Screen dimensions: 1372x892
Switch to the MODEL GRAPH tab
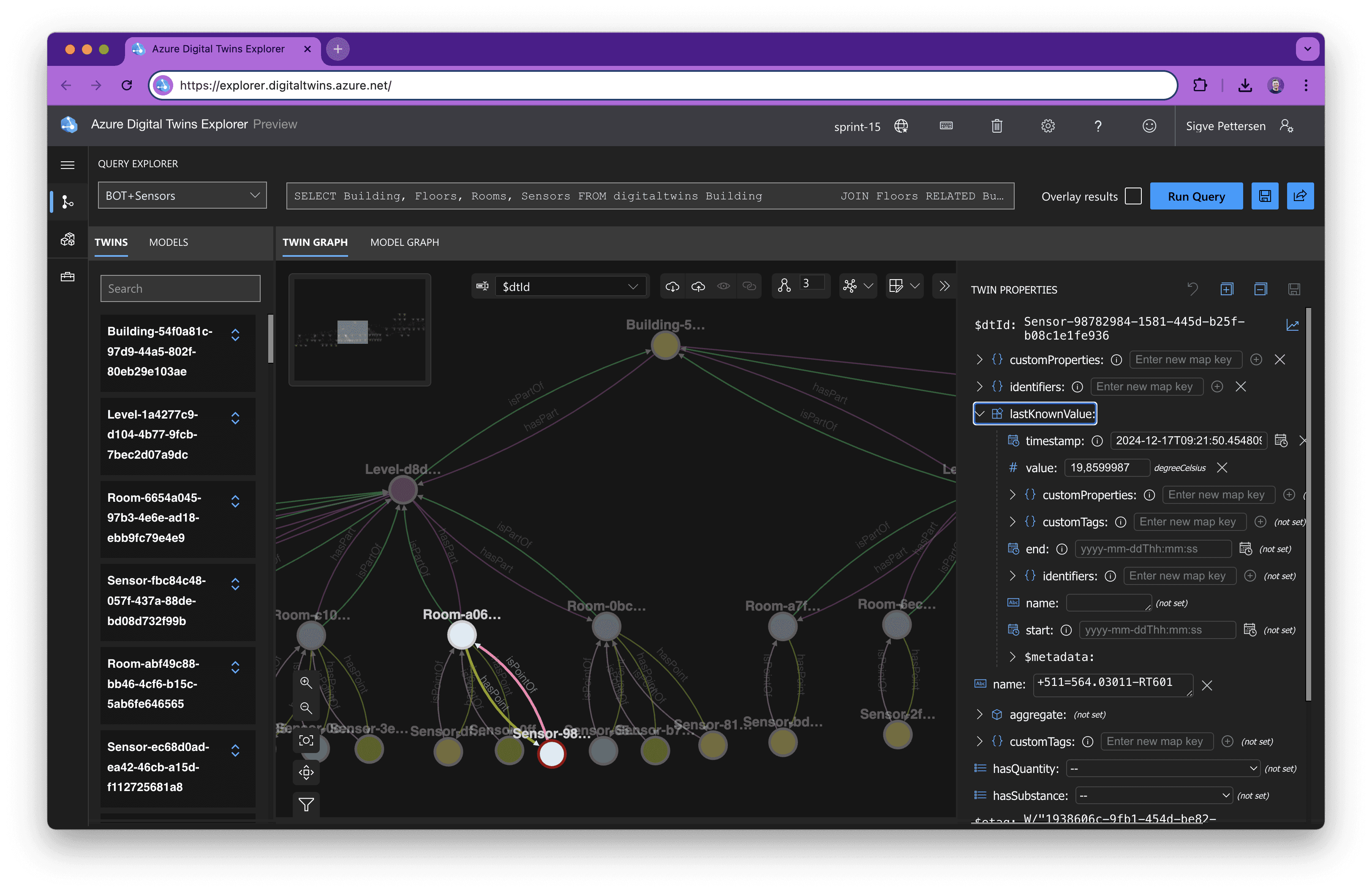[x=404, y=242]
